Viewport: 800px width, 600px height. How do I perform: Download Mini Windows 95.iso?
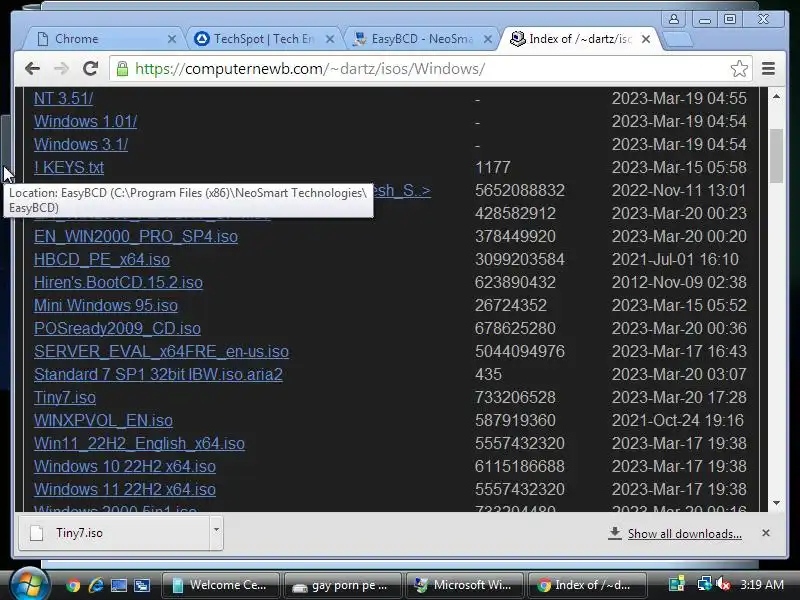(x=106, y=305)
